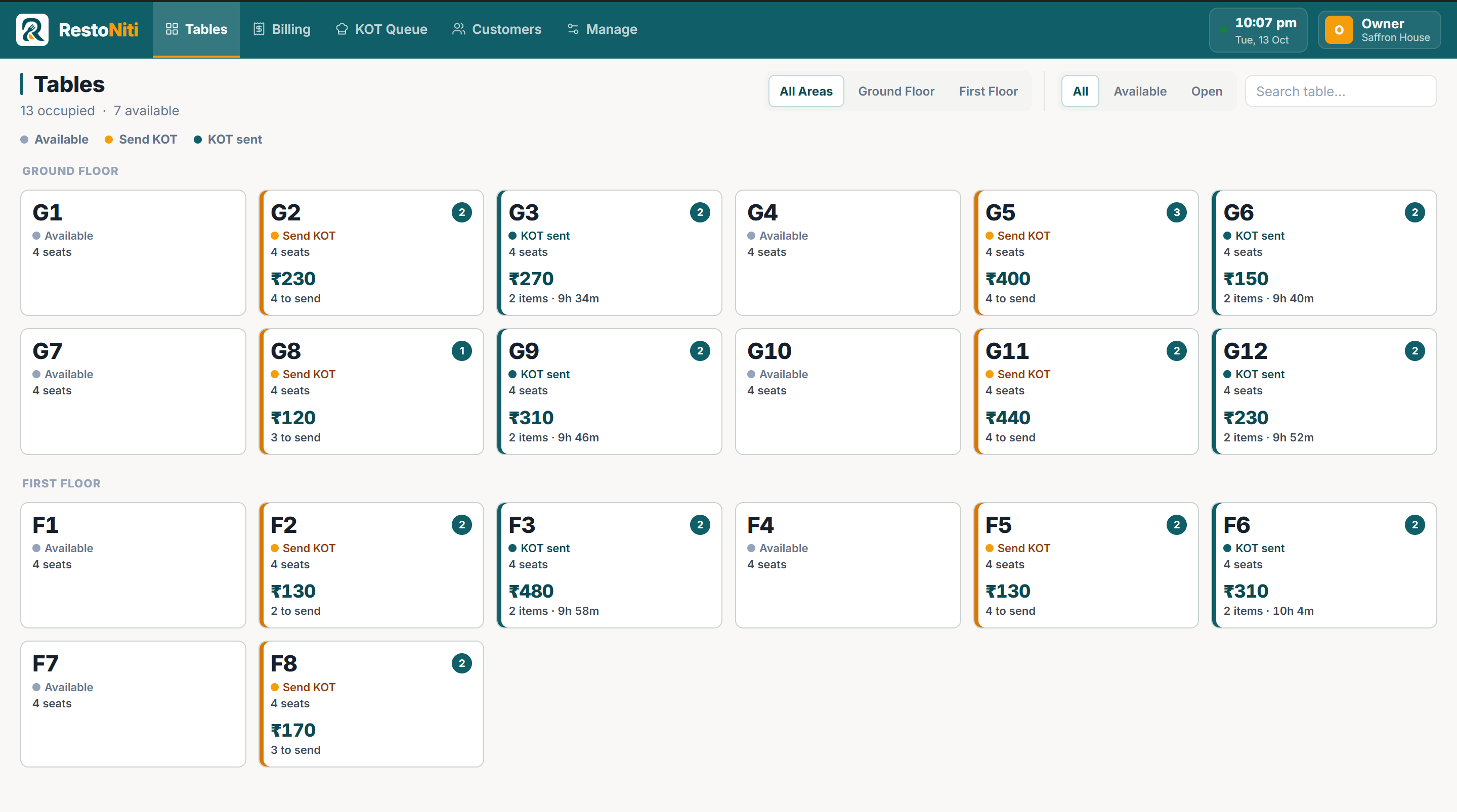Open the Manage tab
This screenshot has height=812, width=1457.
pyautogui.click(x=602, y=29)
